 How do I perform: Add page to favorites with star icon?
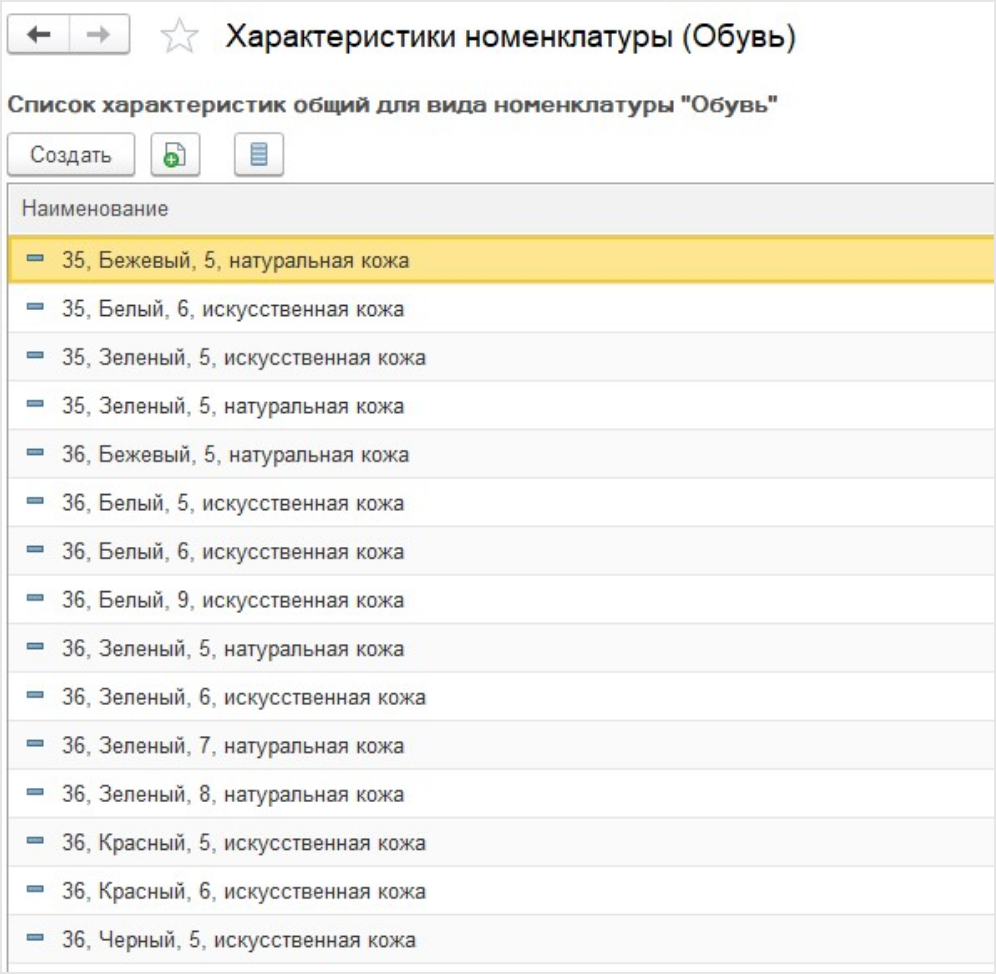pyautogui.click(x=179, y=38)
